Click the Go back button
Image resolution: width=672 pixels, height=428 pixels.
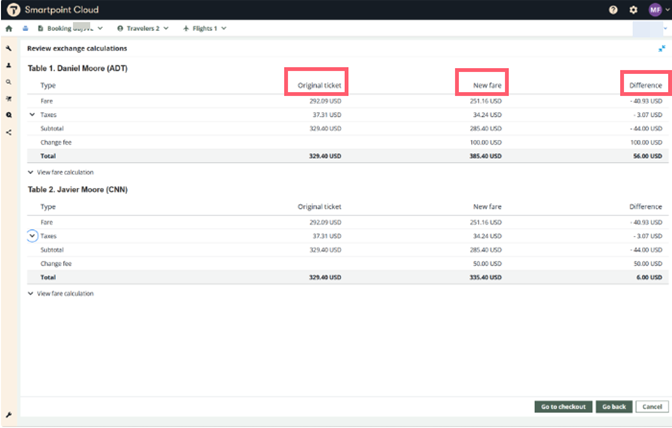[613, 407]
